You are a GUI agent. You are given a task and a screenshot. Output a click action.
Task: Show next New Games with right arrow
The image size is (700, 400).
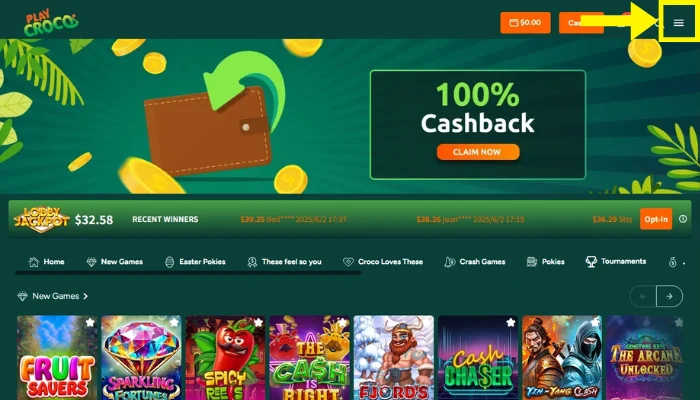(x=669, y=296)
